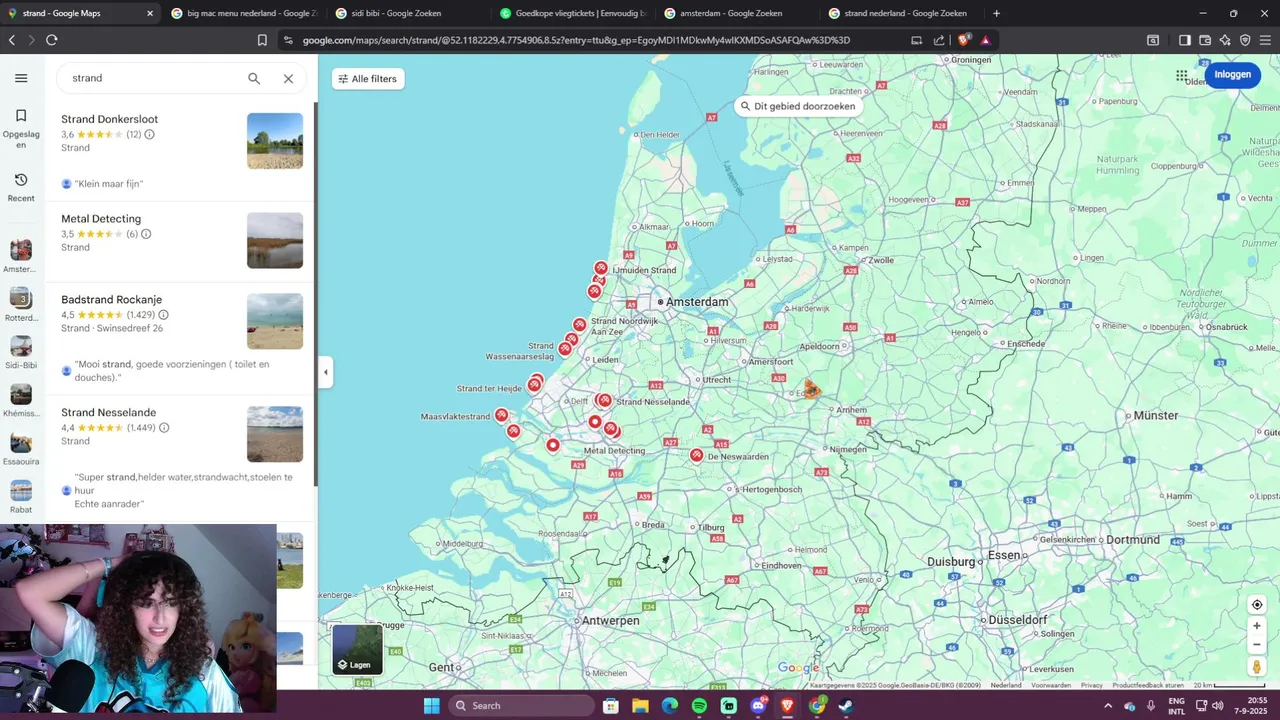Zoom out with the minus button

(x=1257, y=644)
